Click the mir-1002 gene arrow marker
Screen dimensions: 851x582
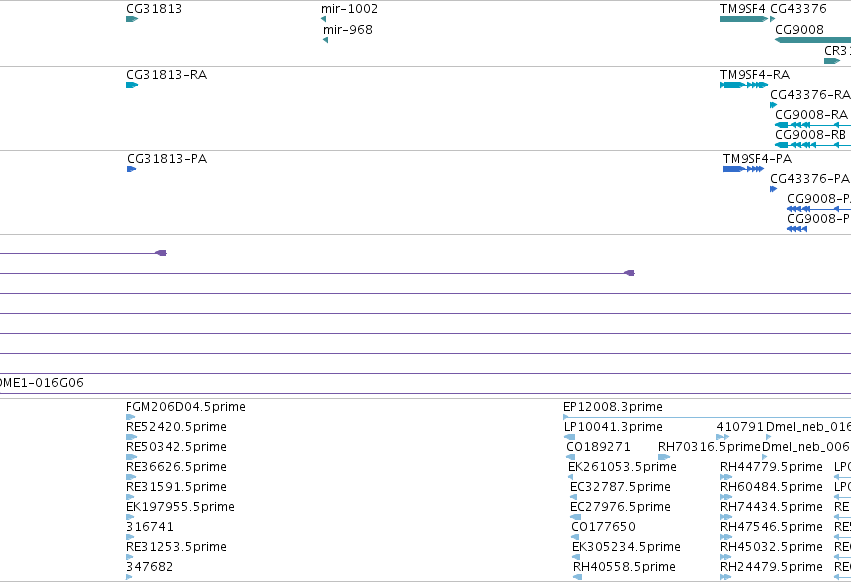(323, 19)
